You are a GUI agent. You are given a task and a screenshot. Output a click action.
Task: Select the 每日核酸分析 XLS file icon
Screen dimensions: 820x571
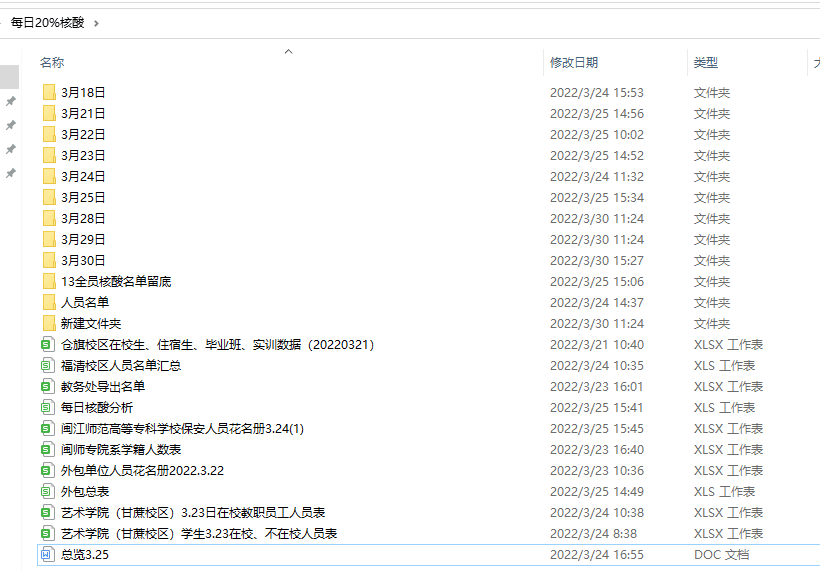47,407
